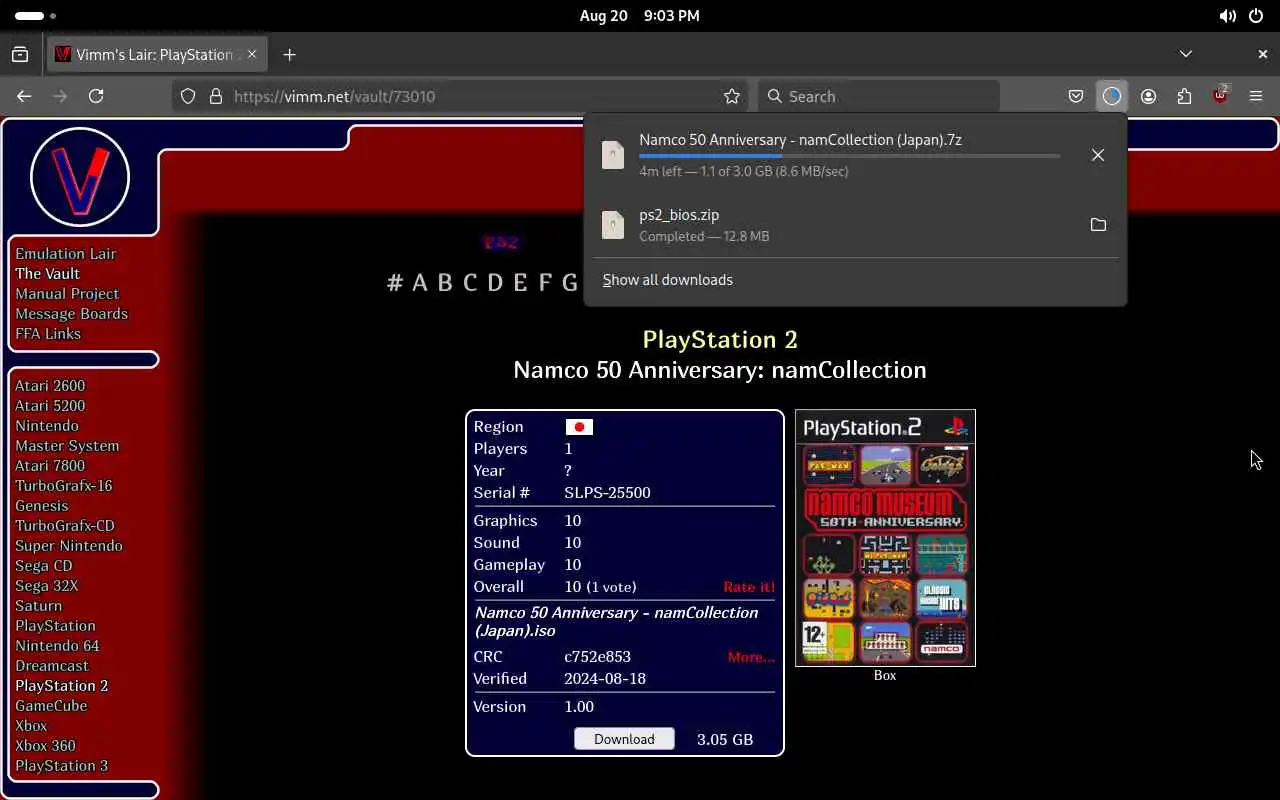Open the Activities overview button
Screen dimensions: 1280x800
click(x=36, y=16)
